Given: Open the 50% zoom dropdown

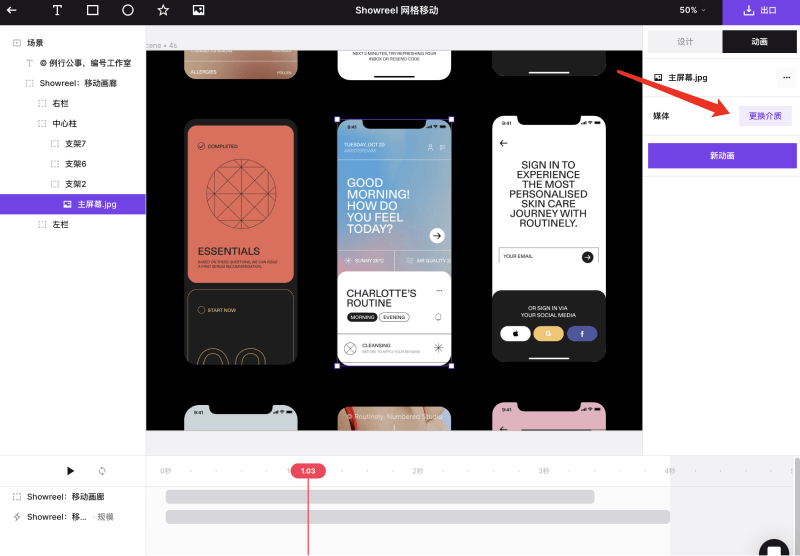Looking at the screenshot, I should 693,10.
